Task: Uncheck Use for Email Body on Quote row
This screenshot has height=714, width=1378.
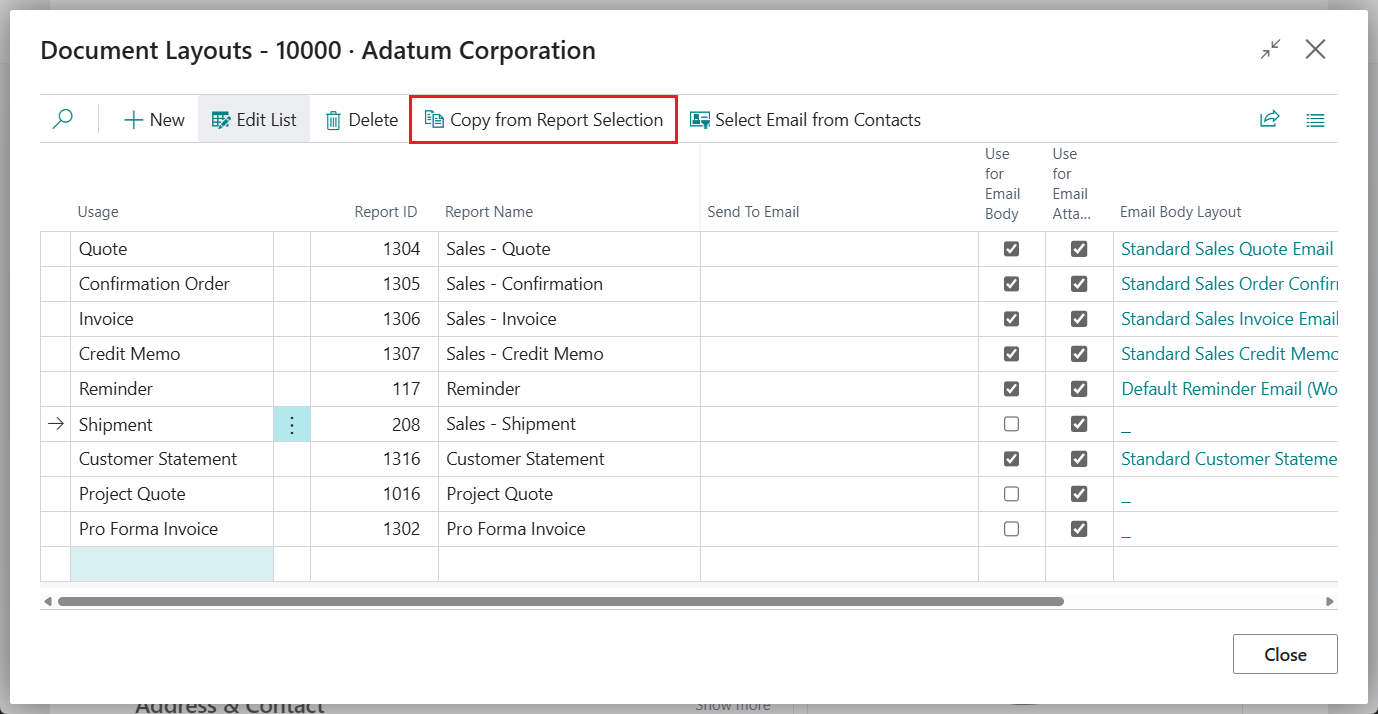Action: point(1010,248)
